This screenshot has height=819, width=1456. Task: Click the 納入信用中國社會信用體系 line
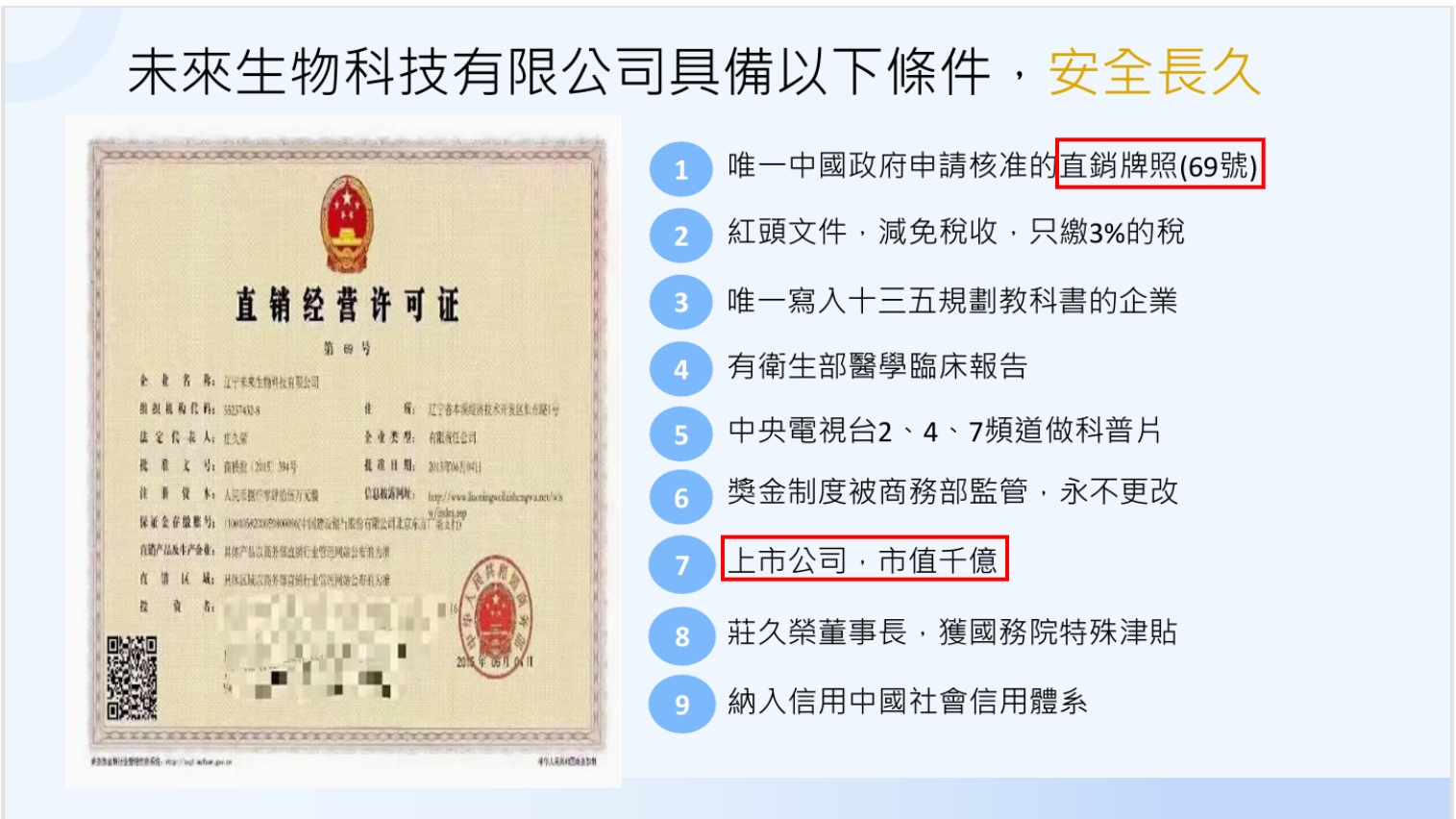pos(907,701)
